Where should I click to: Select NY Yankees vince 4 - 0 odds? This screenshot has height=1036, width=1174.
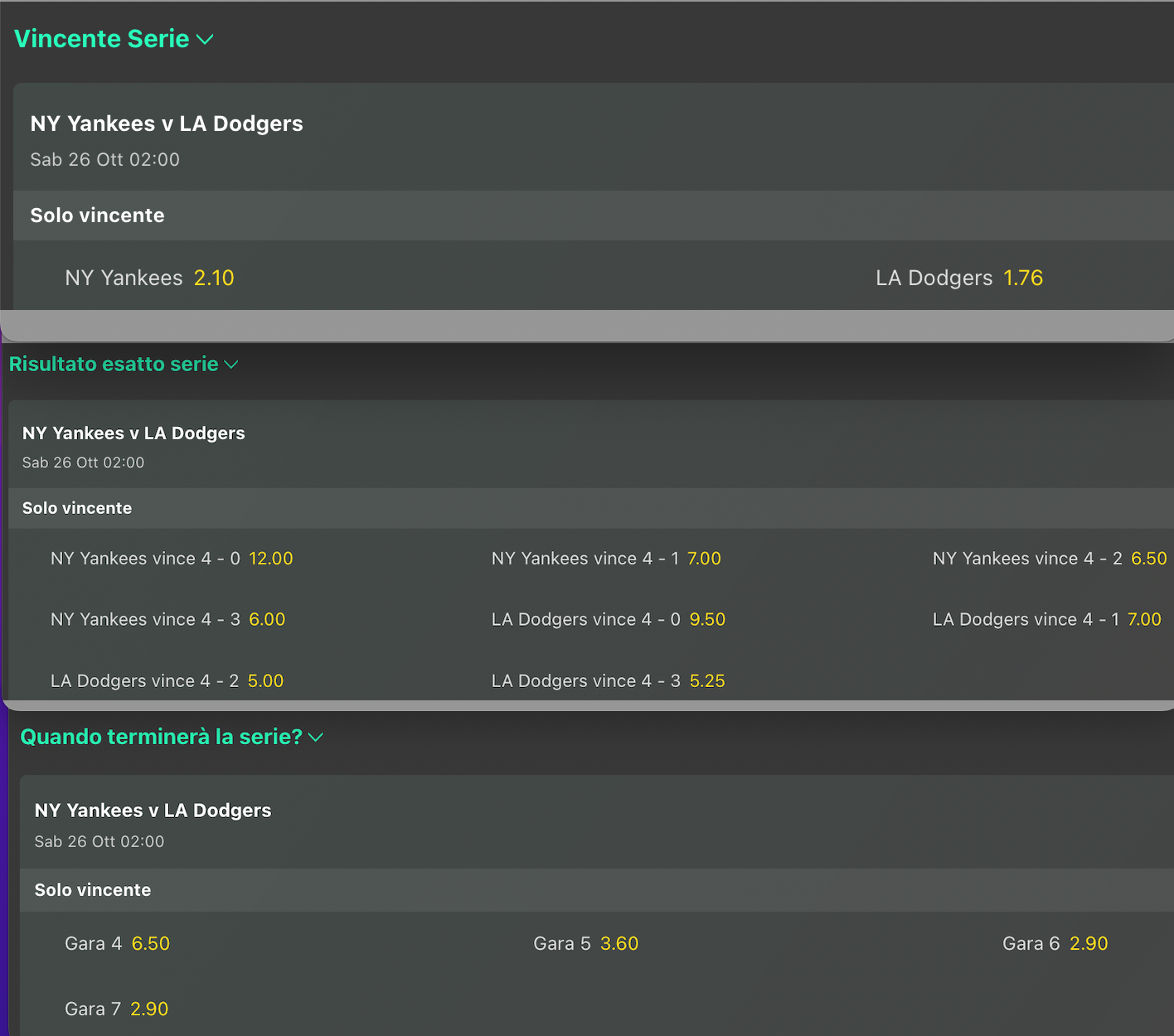271,559
